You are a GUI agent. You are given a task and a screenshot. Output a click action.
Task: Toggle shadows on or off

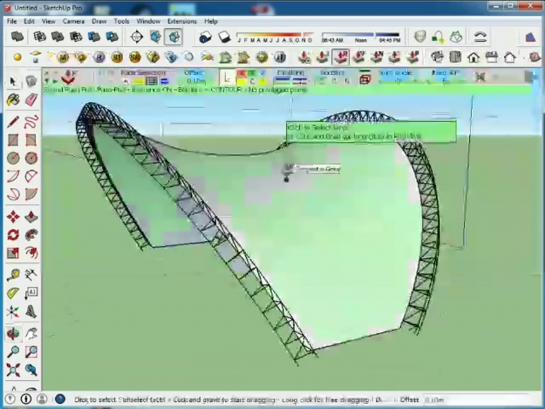pyautogui.click(x=205, y=37)
